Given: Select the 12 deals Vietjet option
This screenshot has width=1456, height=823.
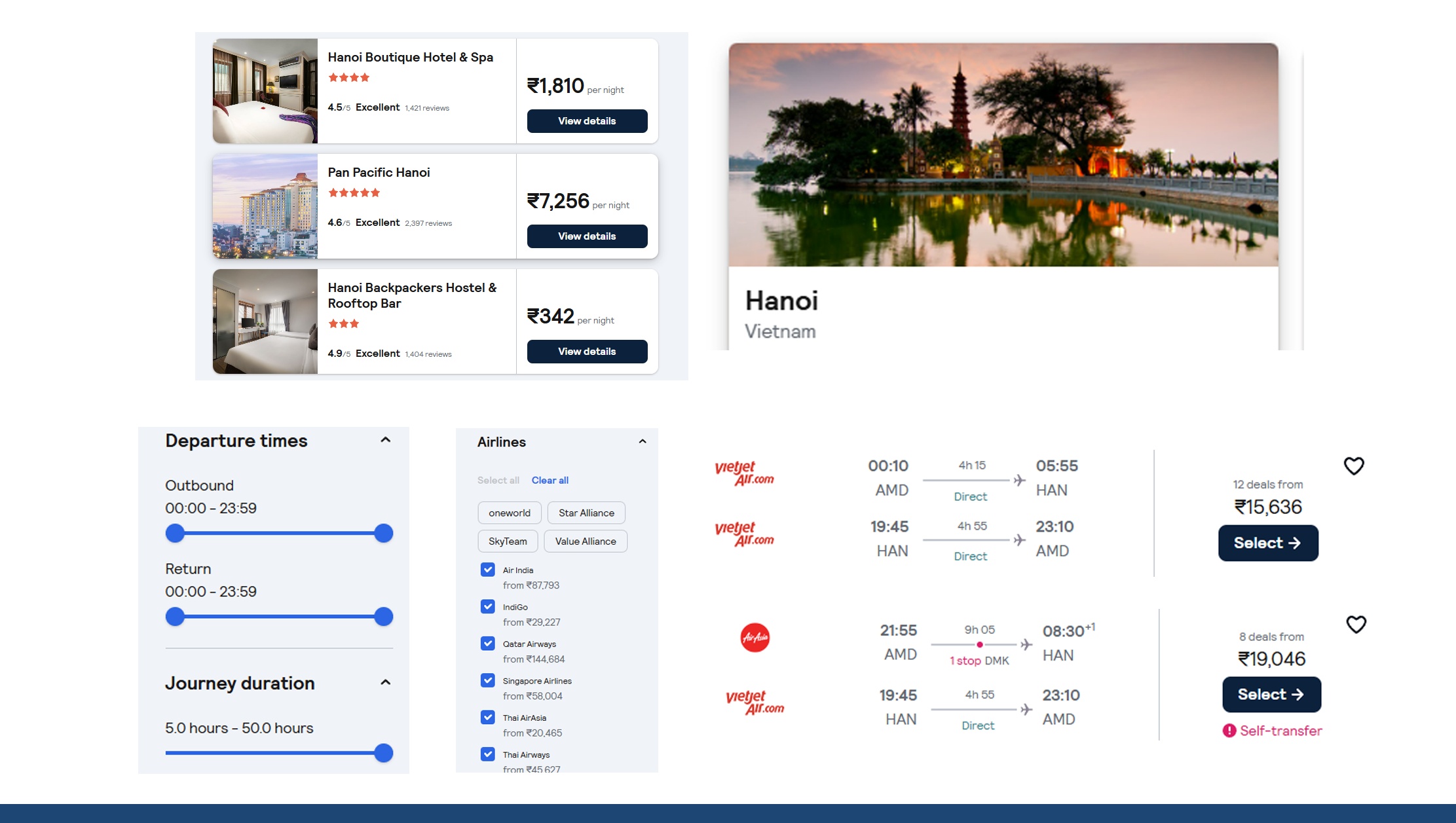Looking at the screenshot, I should point(1268,542).
